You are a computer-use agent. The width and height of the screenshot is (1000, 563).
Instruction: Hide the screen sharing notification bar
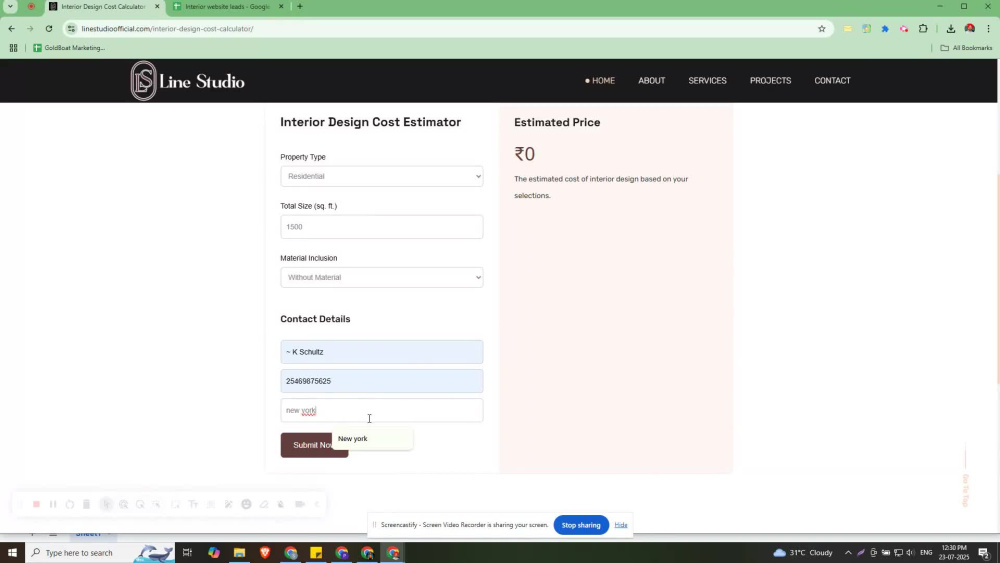[x=621, y=525]
